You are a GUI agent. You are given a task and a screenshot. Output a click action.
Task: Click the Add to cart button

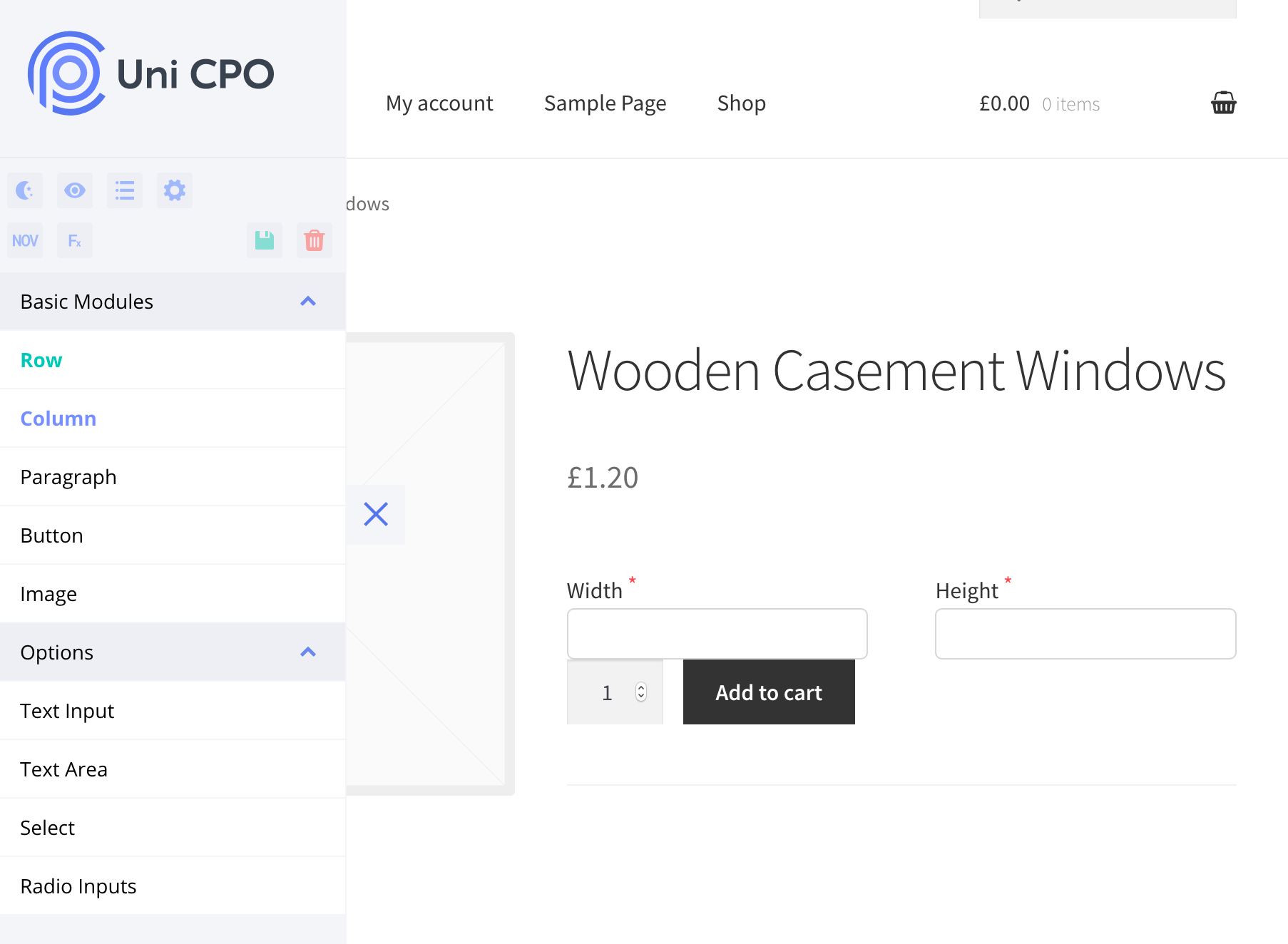[768, 692]
